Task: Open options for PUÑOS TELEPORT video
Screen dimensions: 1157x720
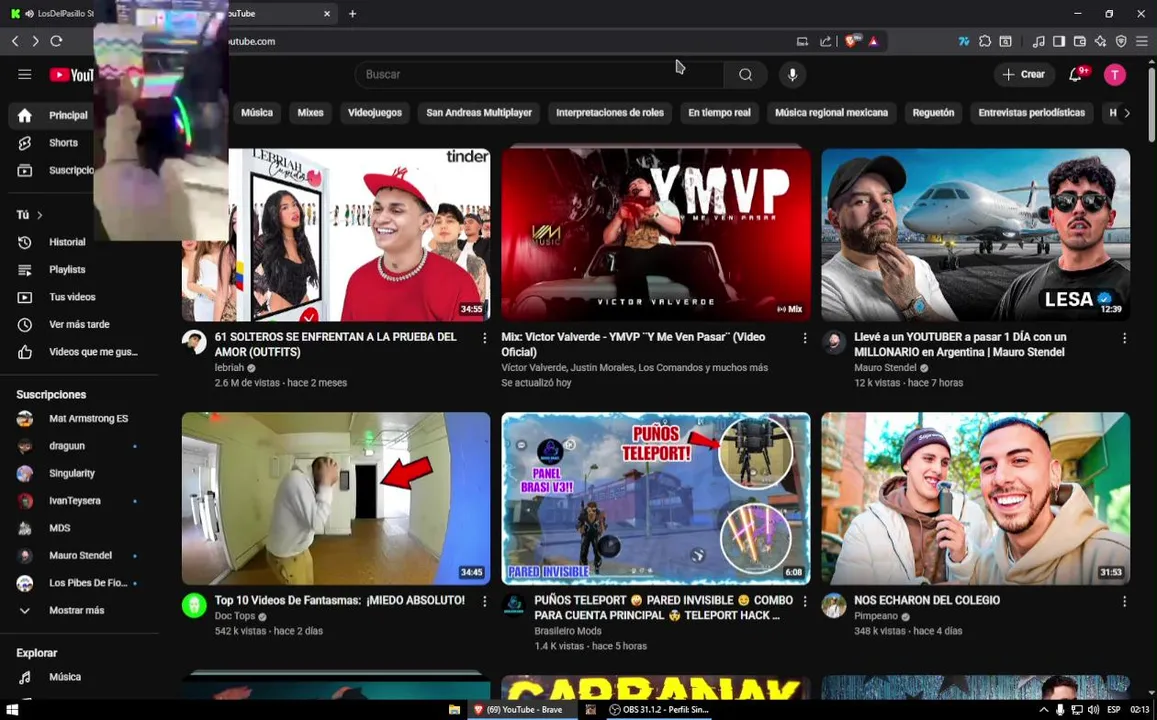Action: [x=804, y=601]
